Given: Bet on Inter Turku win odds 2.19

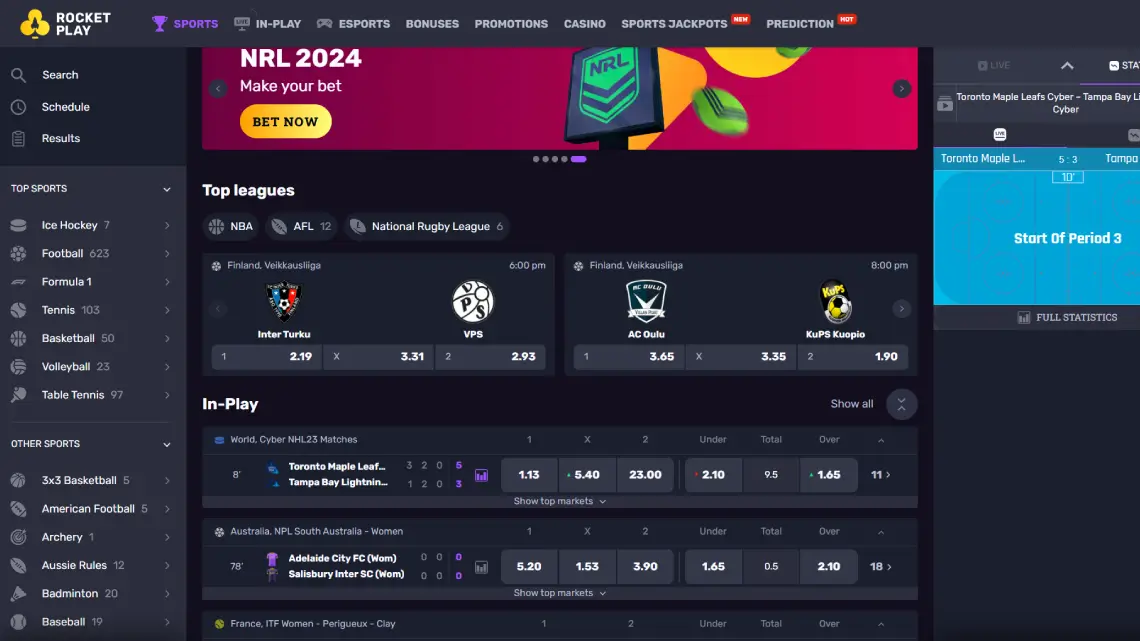Looking at the screenshot, I should pyautogui.click(x=266, y=357).
